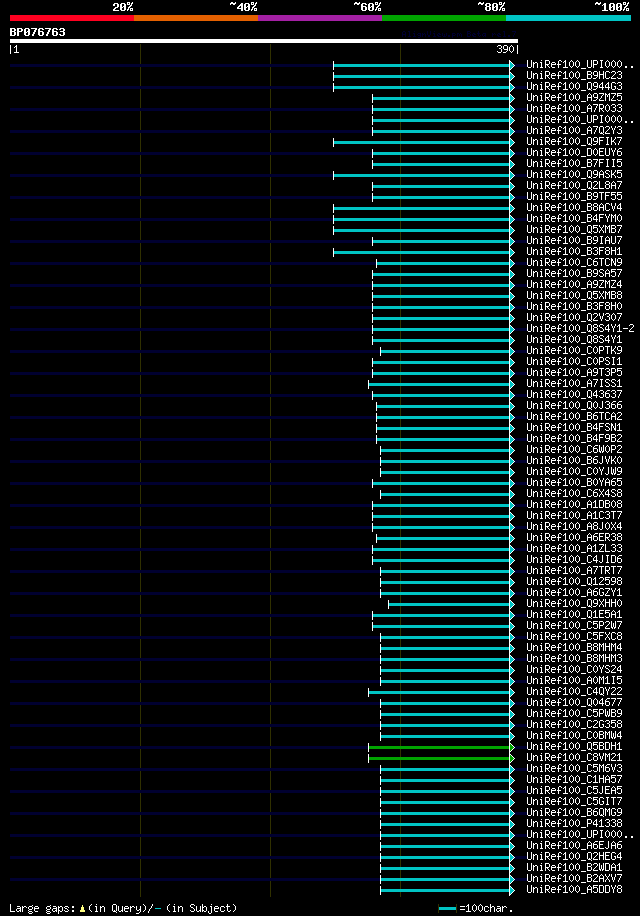Select the UniRef100_A9ZMZ4 label
The image size is (640, 916).
[574, 284]
